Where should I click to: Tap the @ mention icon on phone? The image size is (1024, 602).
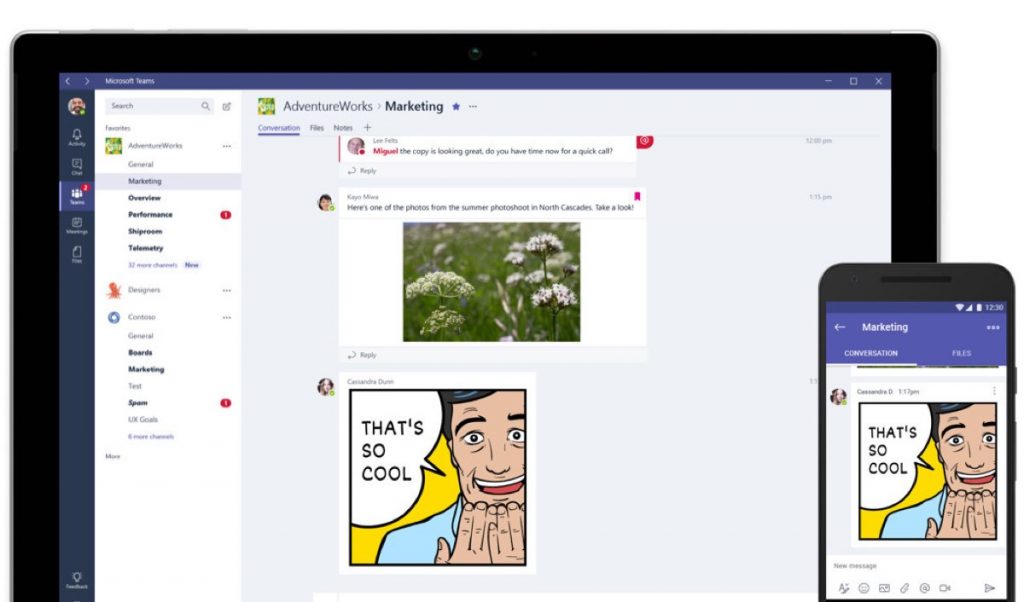coord(924,588)
